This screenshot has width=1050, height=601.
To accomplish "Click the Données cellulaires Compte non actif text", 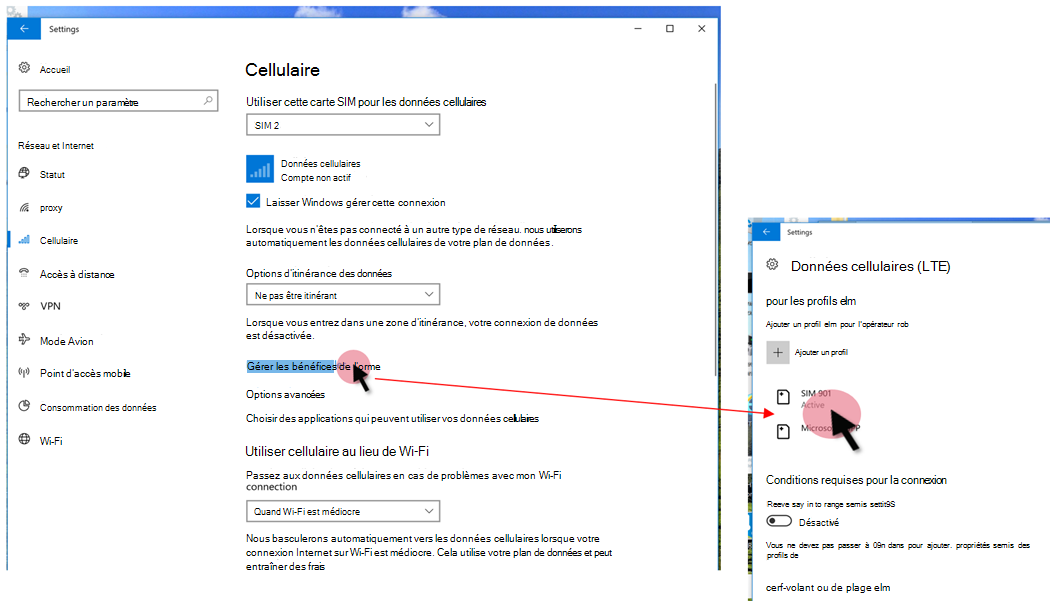I will [x=321, y=170].
